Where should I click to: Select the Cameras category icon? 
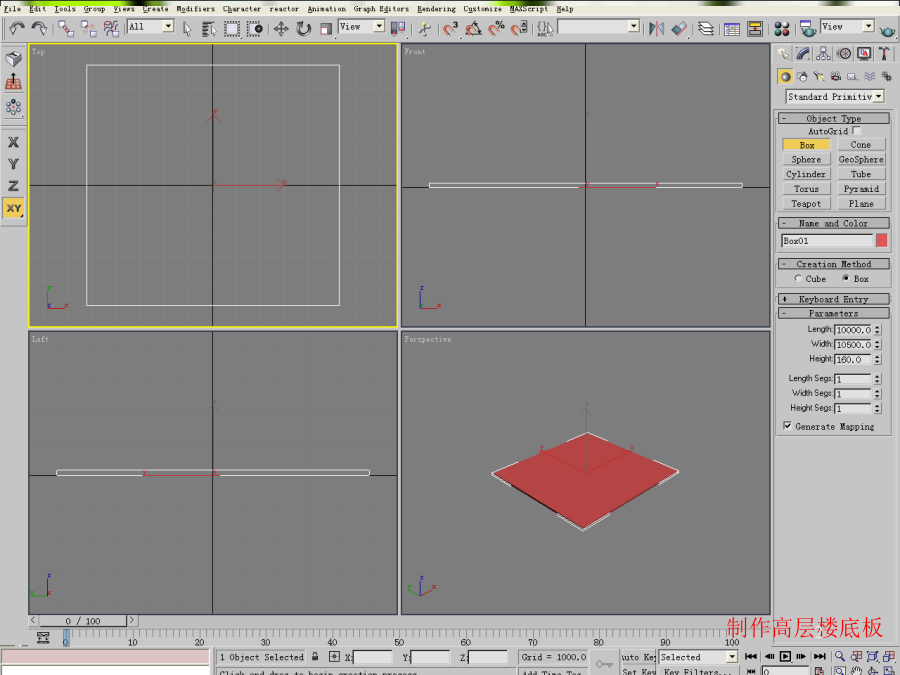[836, 76]
